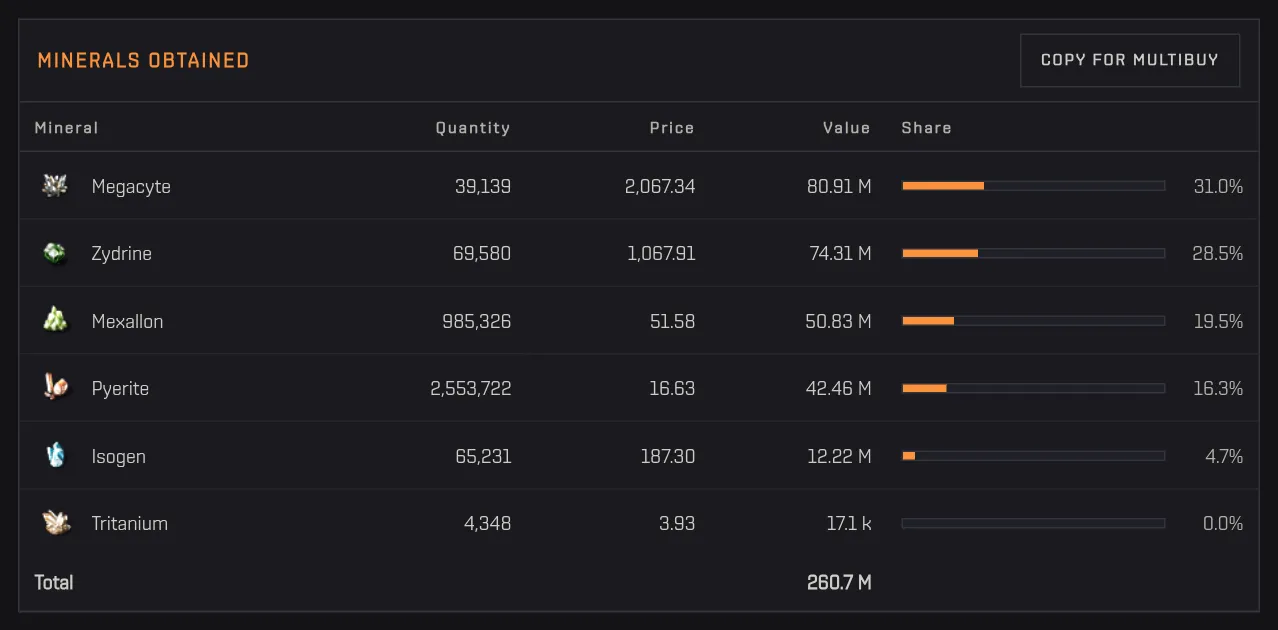Click Tritanium value 17.1 k

click(849, 523)
